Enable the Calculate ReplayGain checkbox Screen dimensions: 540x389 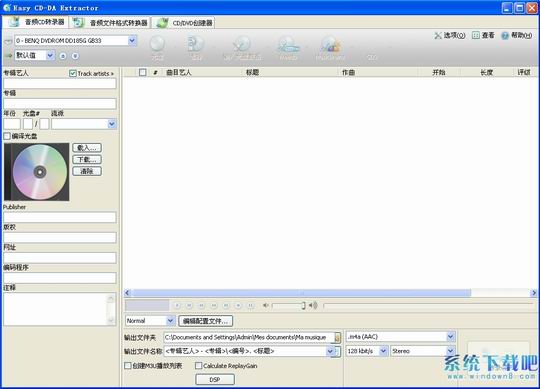pos(198,366)
